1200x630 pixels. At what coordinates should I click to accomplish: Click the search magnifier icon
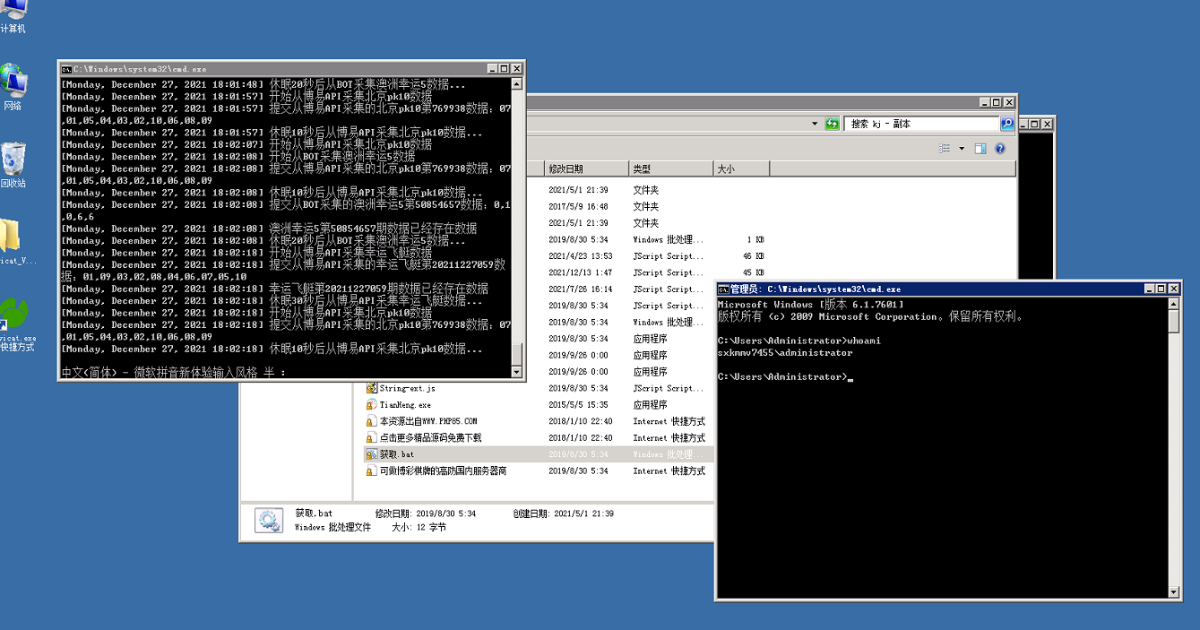[1007, 124]
